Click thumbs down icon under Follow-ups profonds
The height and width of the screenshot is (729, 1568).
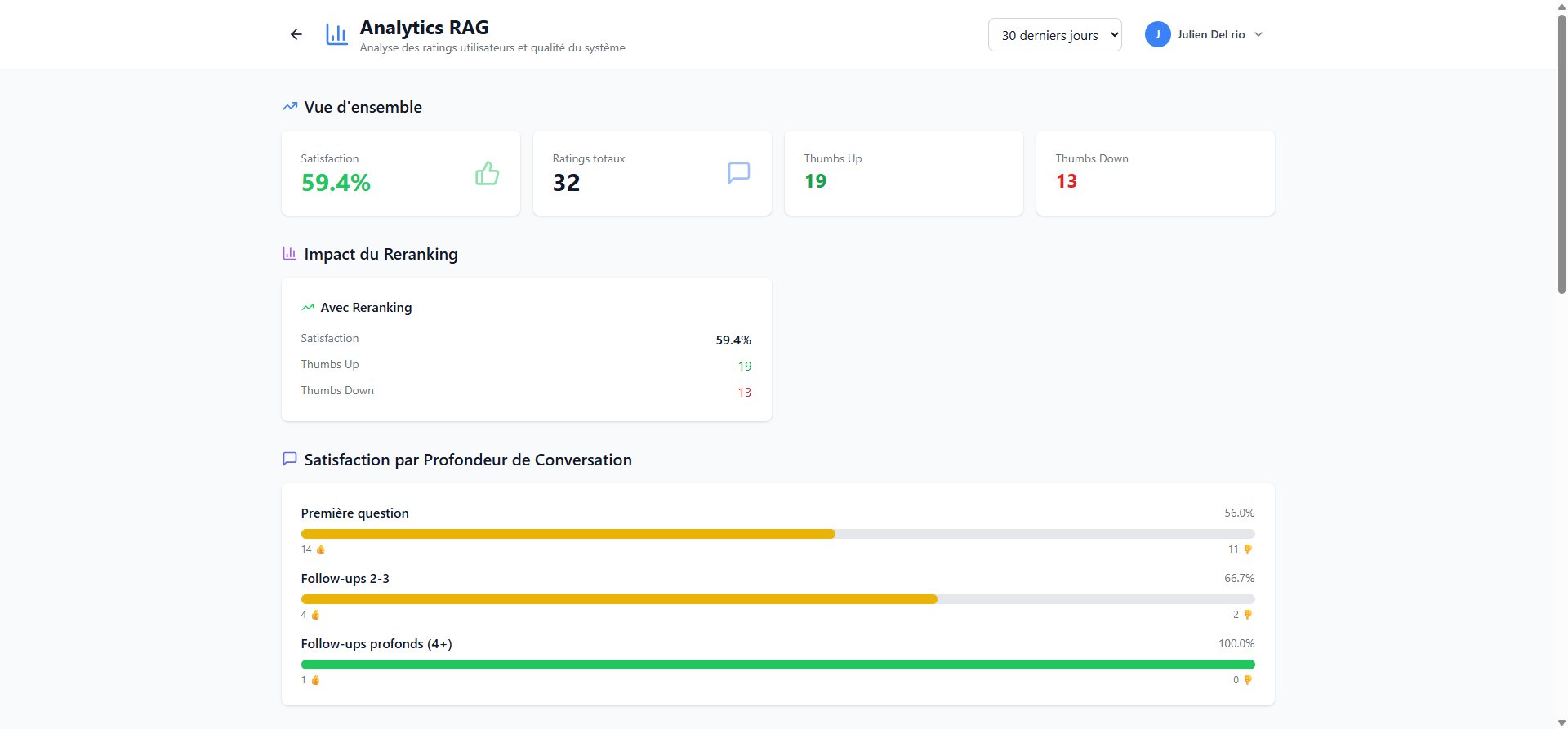click(x=1248, y=680)
